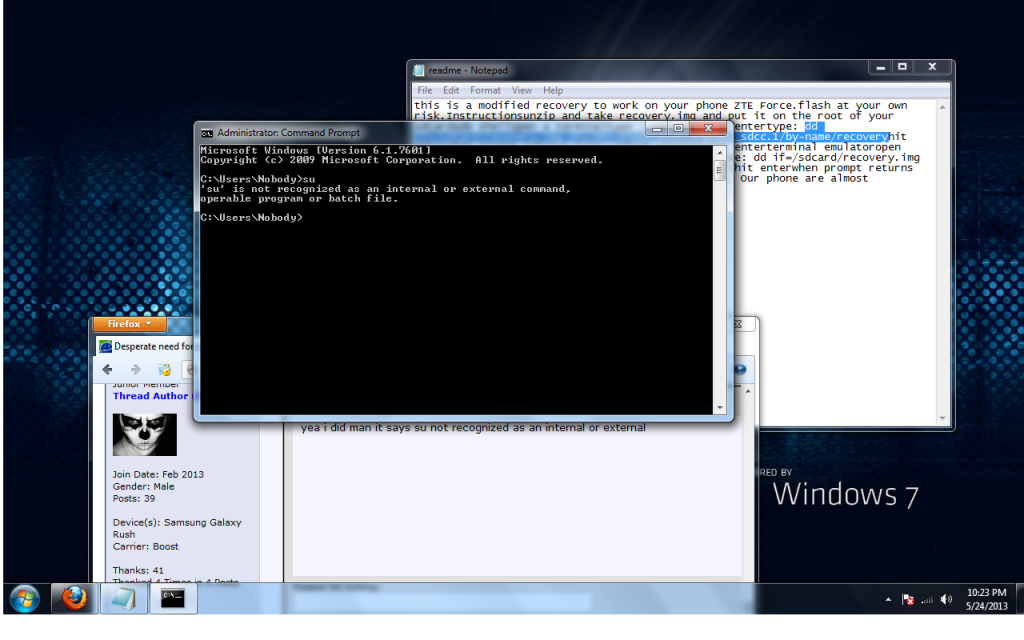Open Notepad Help menu

point(553,91)
